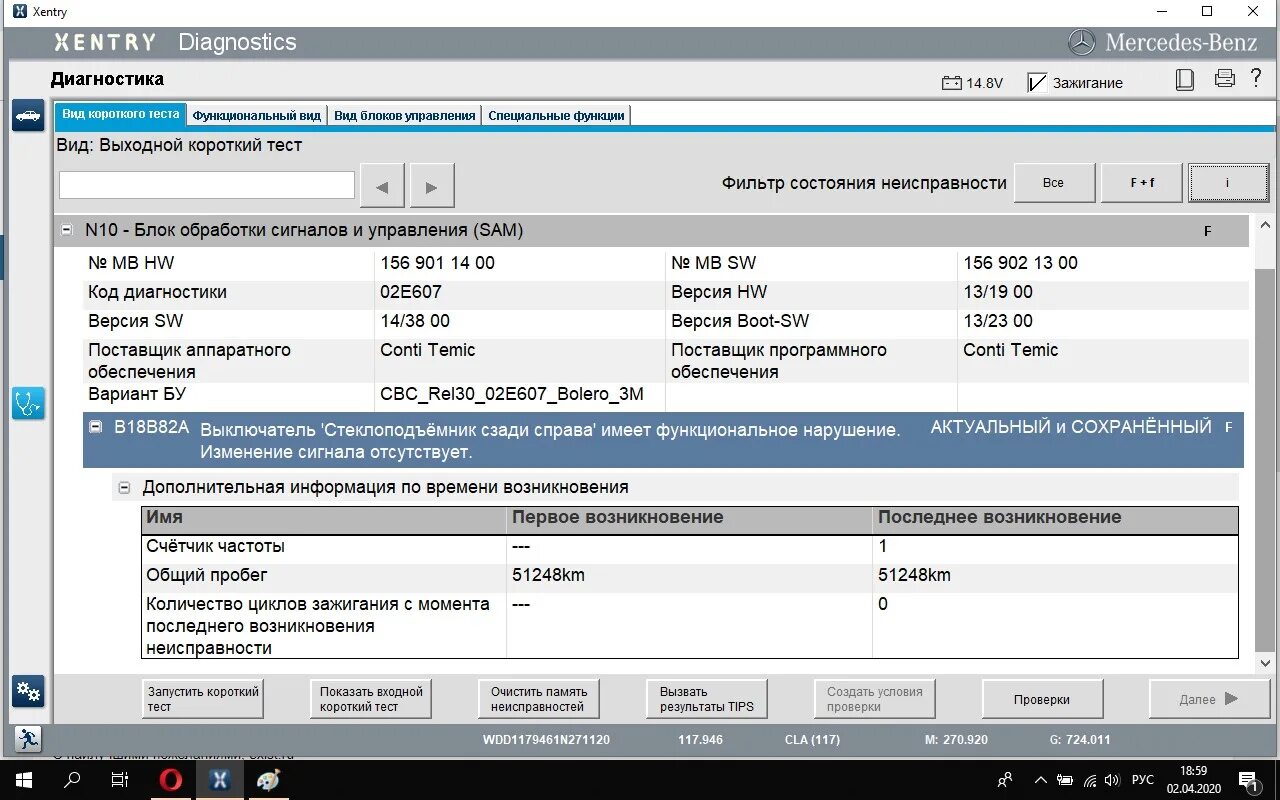Select diagnosis code 02E607
Viewport: 1280px width, 800px height.
(x=411, y=292)
